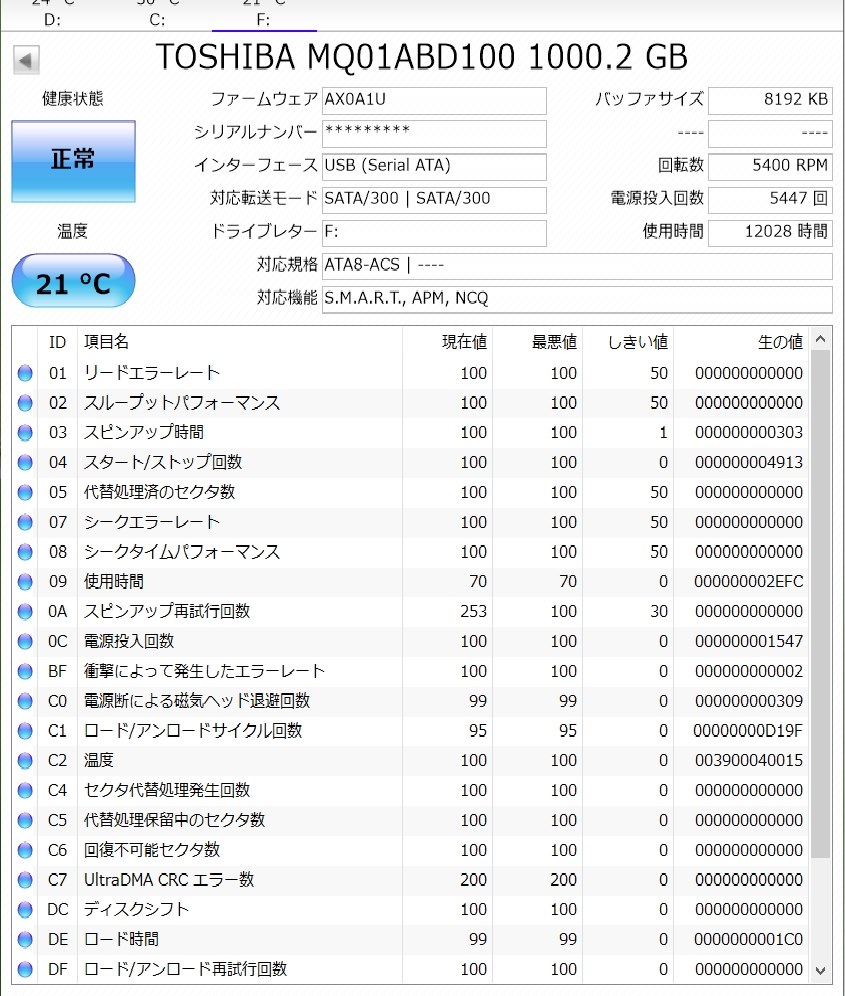This screenshot has height=996, width=845.
Task: Click the 最悪値 column header
Action: pos(537,342)
